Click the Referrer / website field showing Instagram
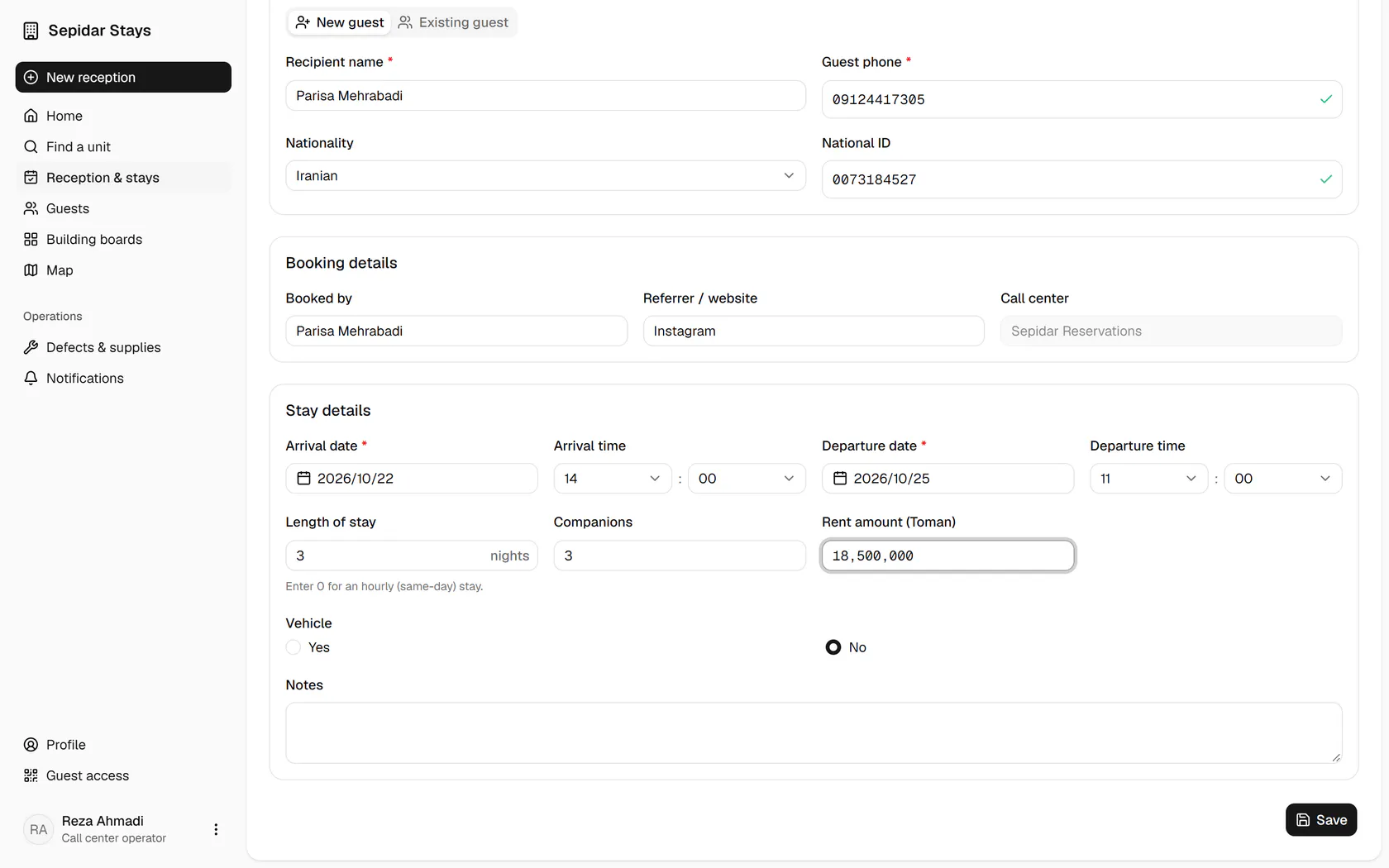This screenshot has width=1389, height=868. tap(814, 331)
